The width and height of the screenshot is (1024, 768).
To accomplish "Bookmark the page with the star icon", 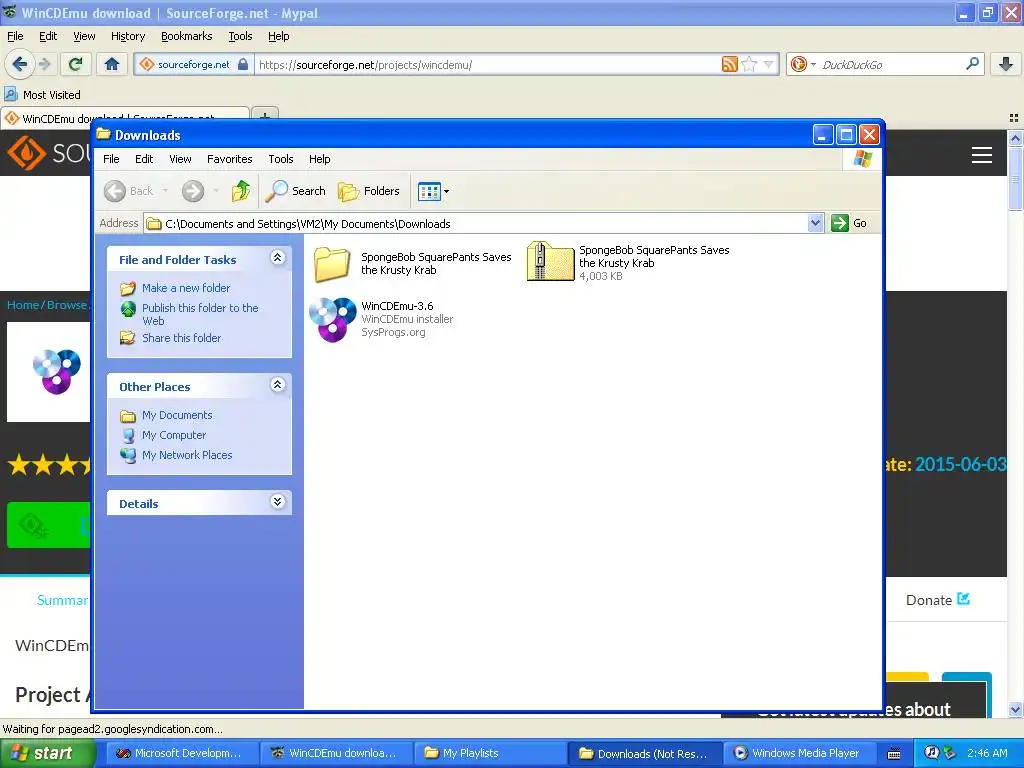I will (749, 64).
